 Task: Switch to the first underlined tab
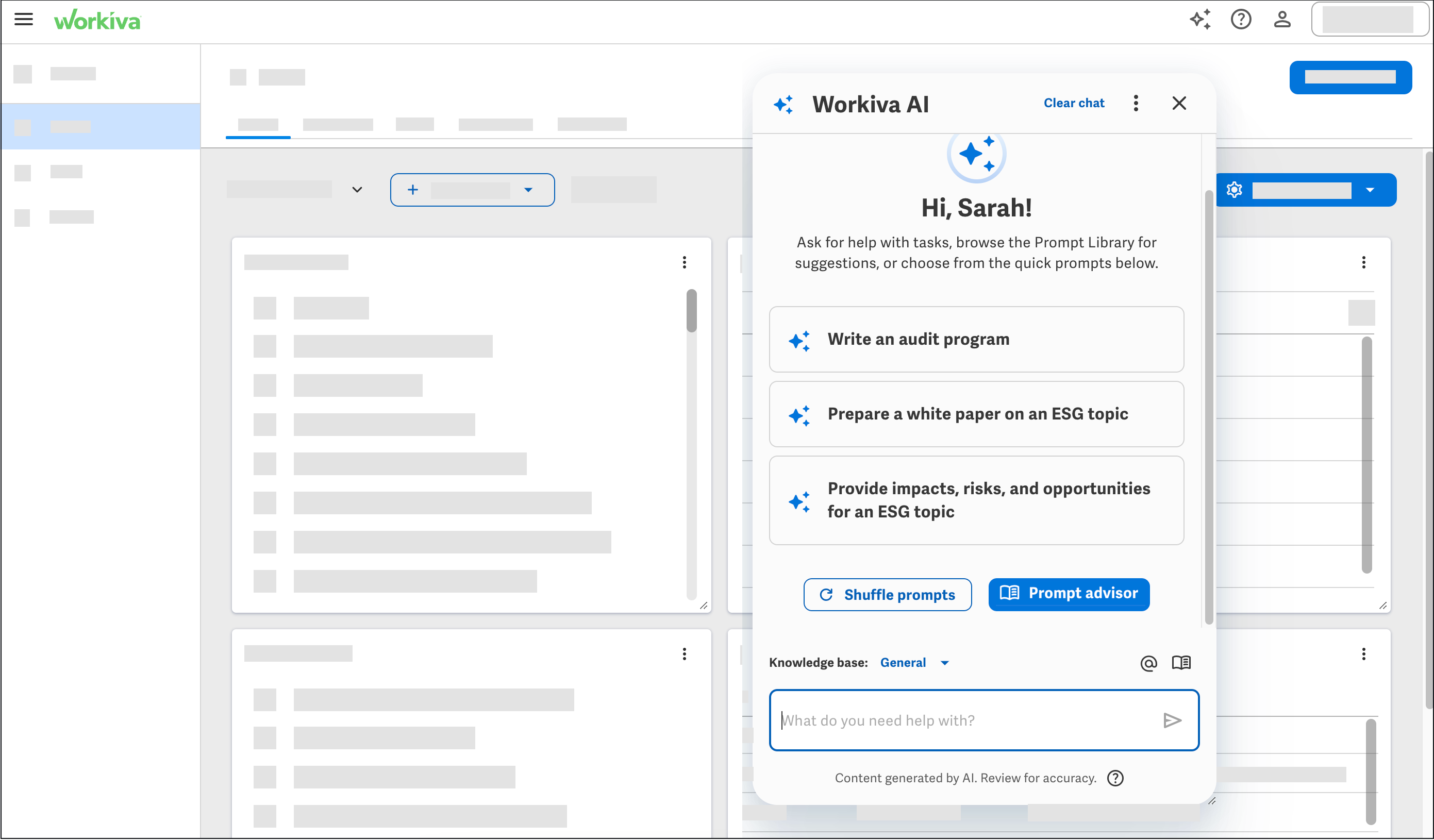[258, 124]
